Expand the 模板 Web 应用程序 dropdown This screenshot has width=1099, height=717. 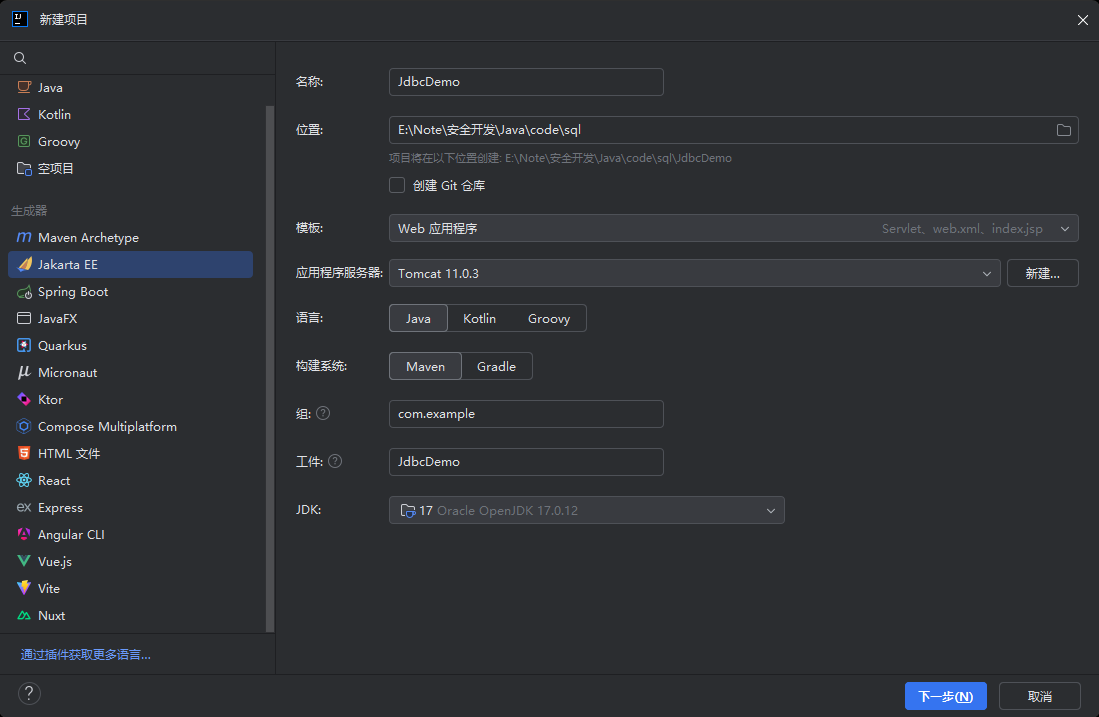[x=733, y=228]
